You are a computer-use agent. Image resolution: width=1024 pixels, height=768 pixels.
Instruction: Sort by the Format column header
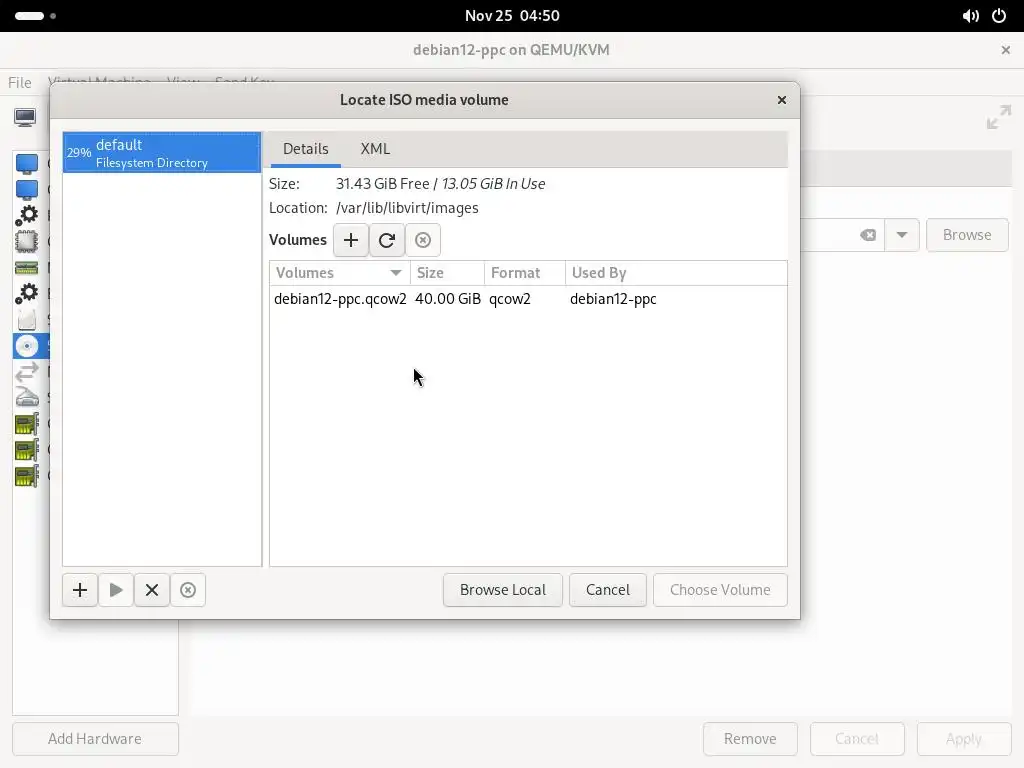coord(524,273)
